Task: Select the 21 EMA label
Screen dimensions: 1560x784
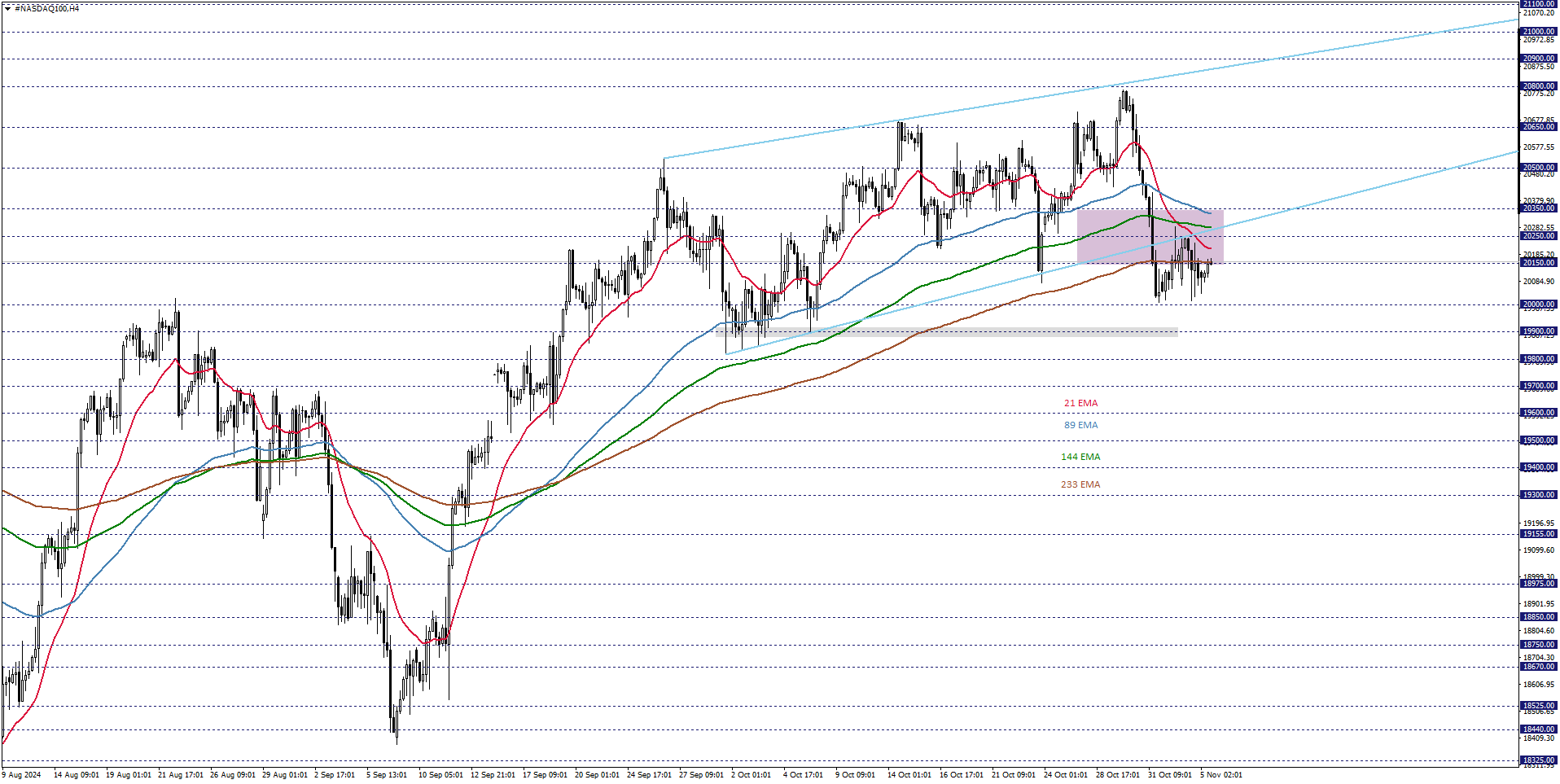Action: pyautogui.click(x=1080, y=403)
